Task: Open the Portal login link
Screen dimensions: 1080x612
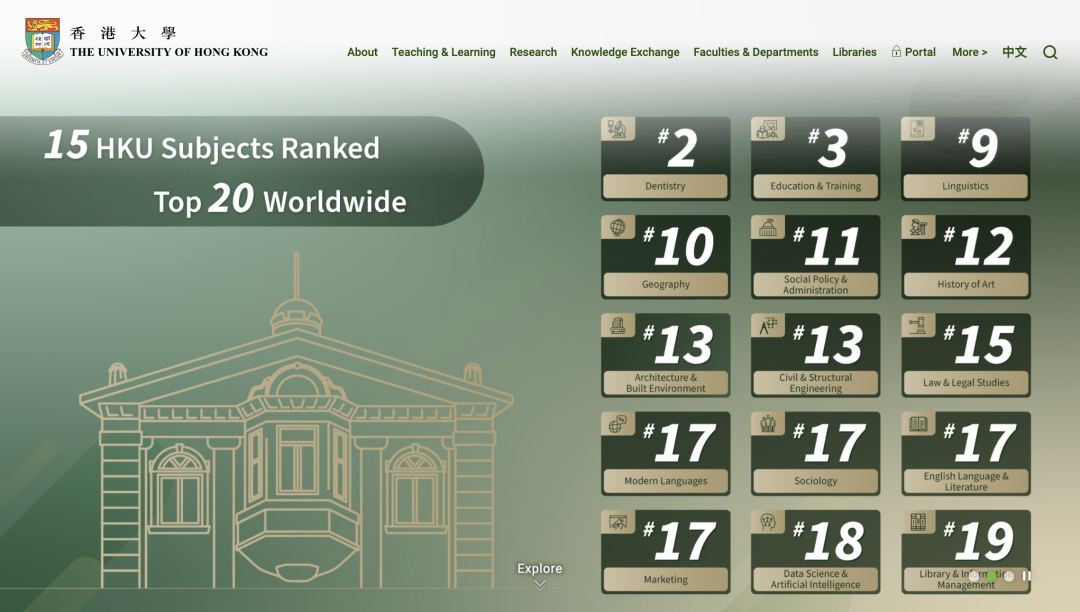Action: [x=913, y=52]
